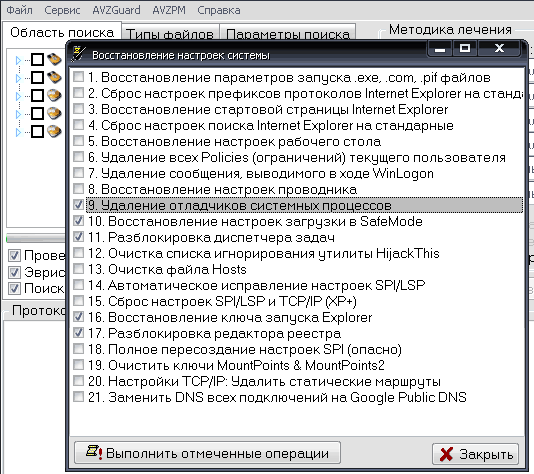Toggle the Прове... checkbox in main window
Image resolution: width=534 pixels, height=474 pixels.
(14, 255)
